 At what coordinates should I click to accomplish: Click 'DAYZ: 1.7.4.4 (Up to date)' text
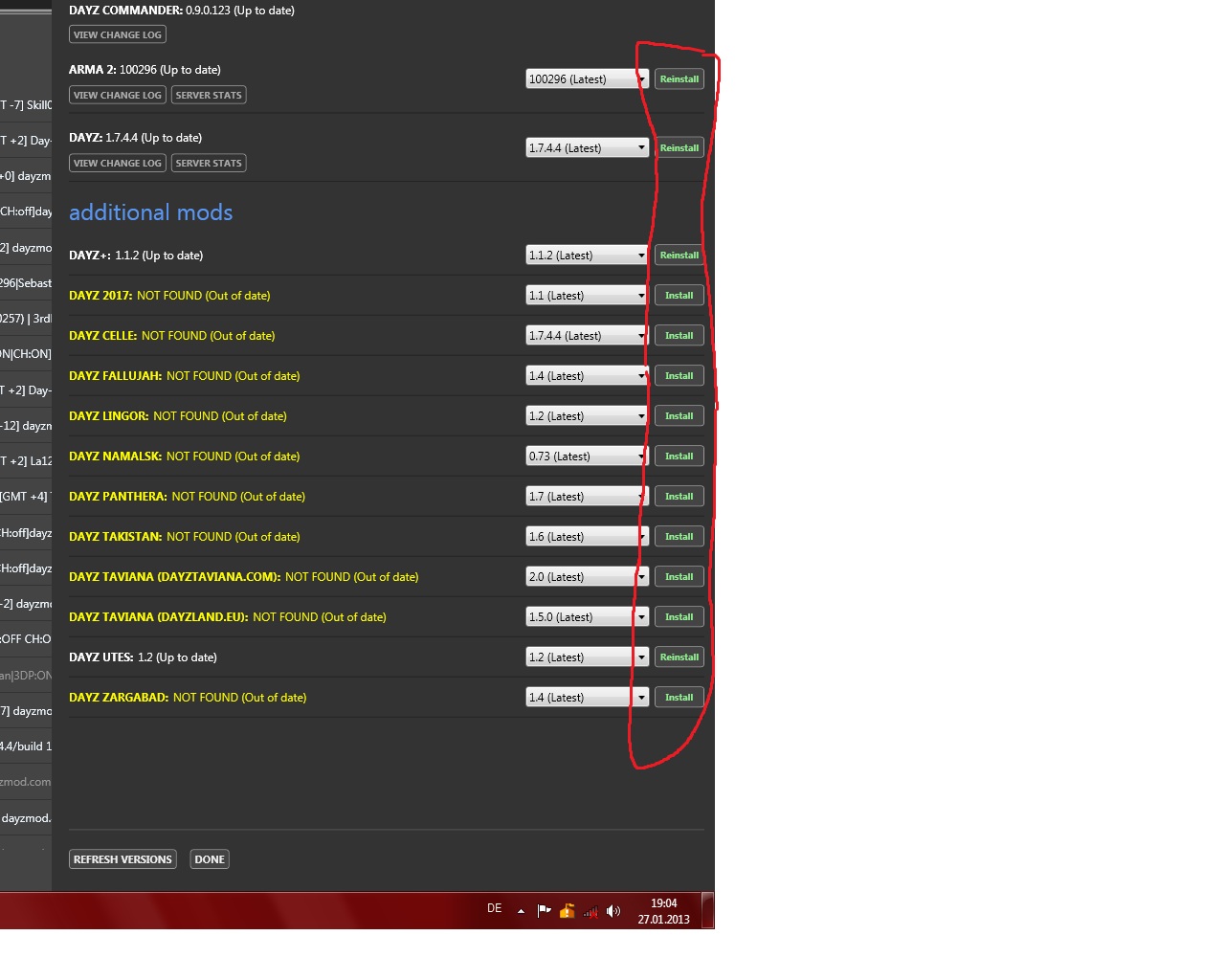click(136, 138)
